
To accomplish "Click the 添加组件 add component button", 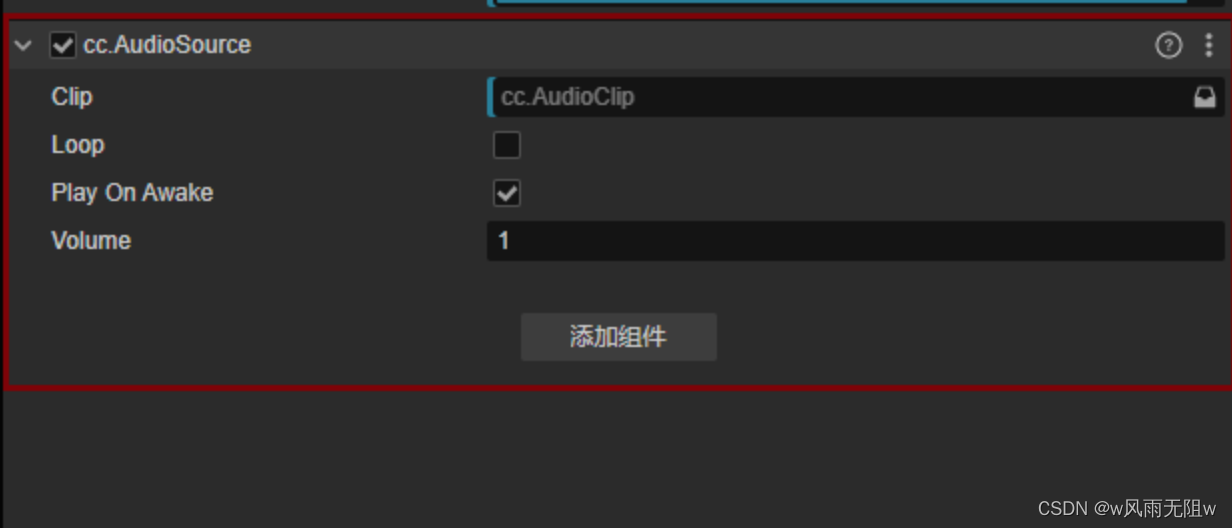I will pyautogui.click(x=619, y=337).
